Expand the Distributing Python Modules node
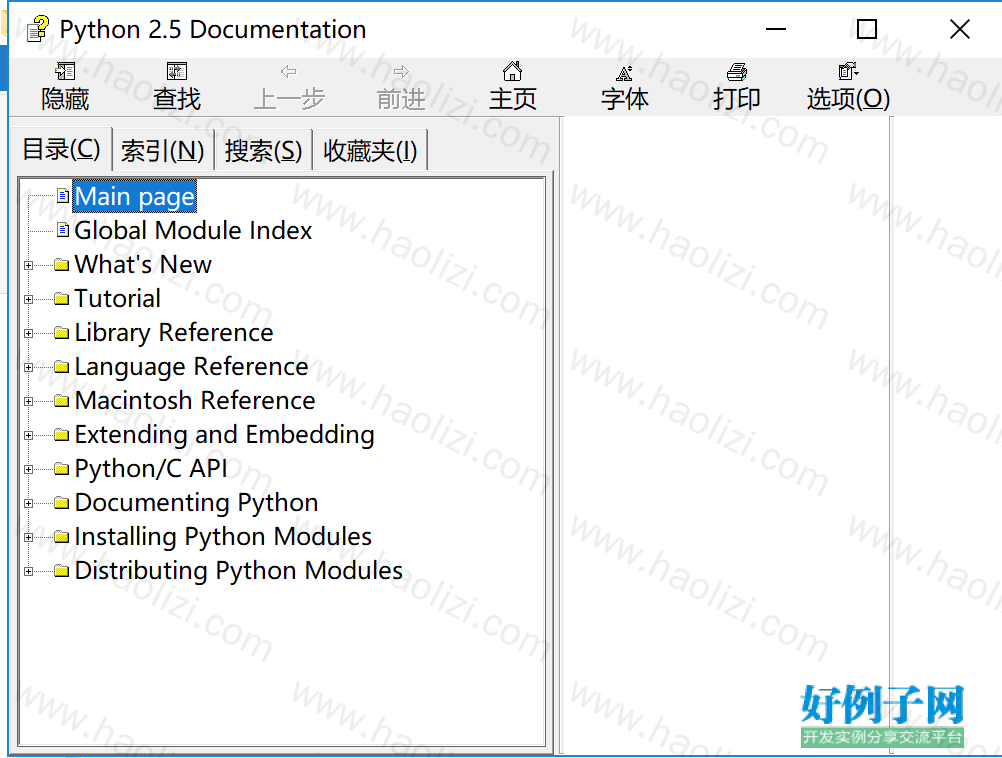Image resolution: width=1002 pixels, height=758 pixels. 29,571
